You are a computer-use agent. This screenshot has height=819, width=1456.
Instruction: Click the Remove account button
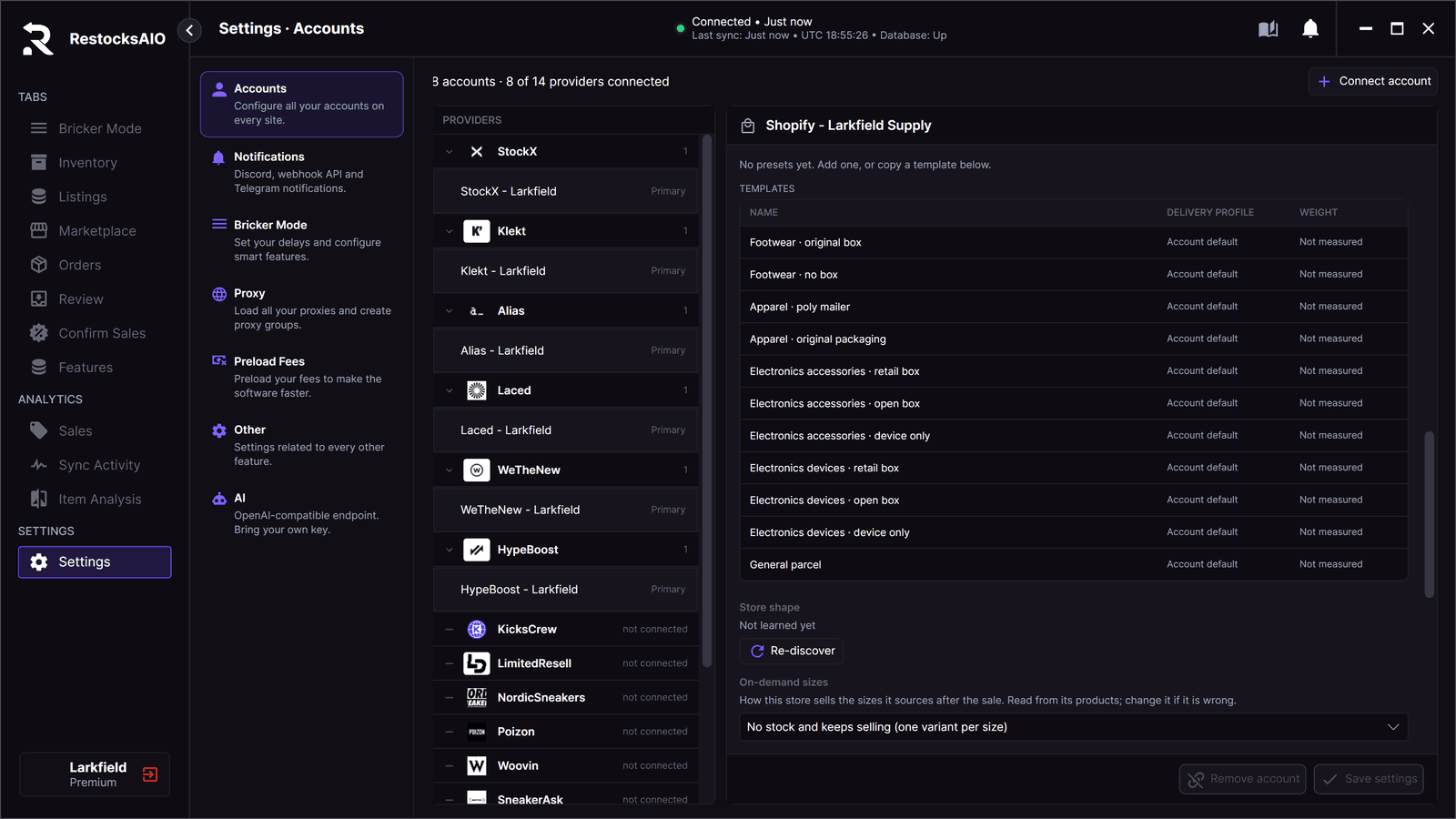(1243, 779)
